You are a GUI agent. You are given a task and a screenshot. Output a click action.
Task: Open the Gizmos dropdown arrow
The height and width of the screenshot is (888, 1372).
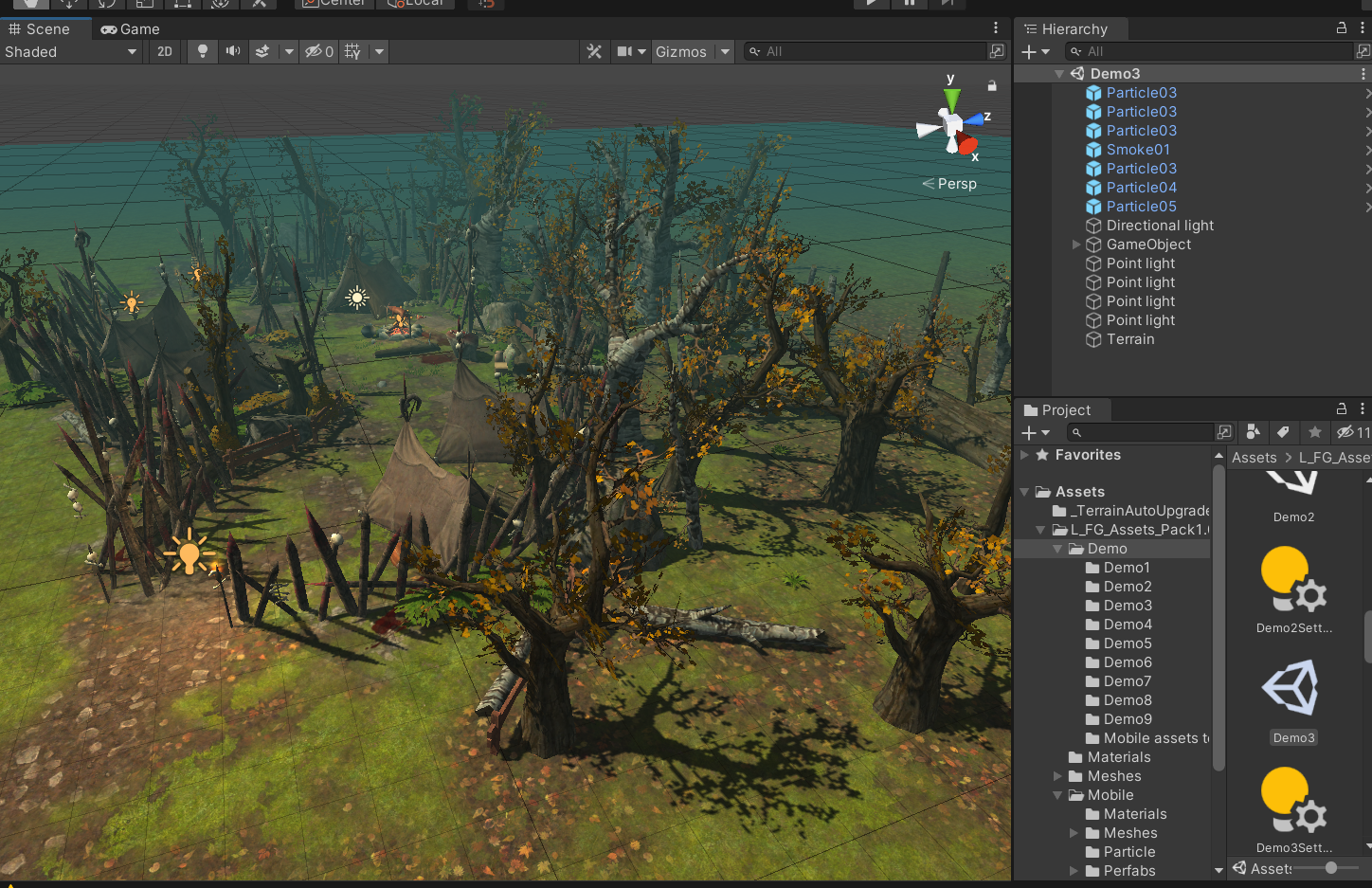(725, 51)
